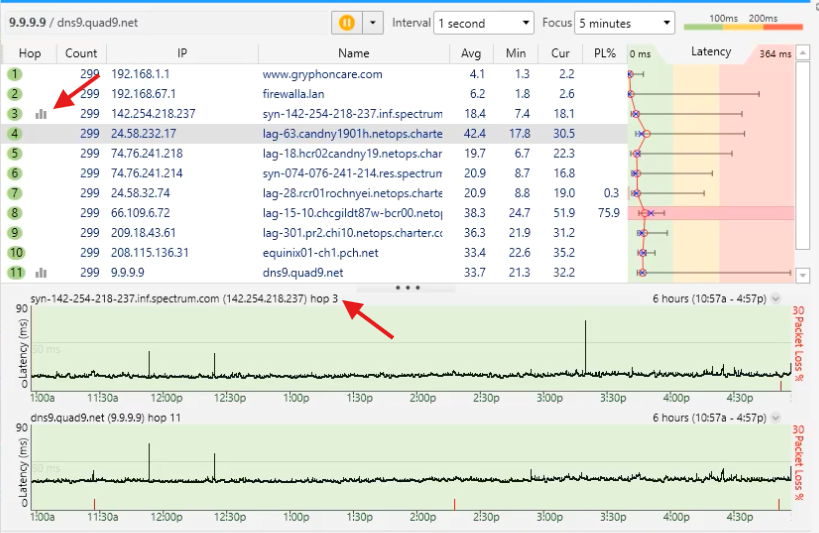
Task: Click the hop 2 green circle
Action: coord(15,94)
